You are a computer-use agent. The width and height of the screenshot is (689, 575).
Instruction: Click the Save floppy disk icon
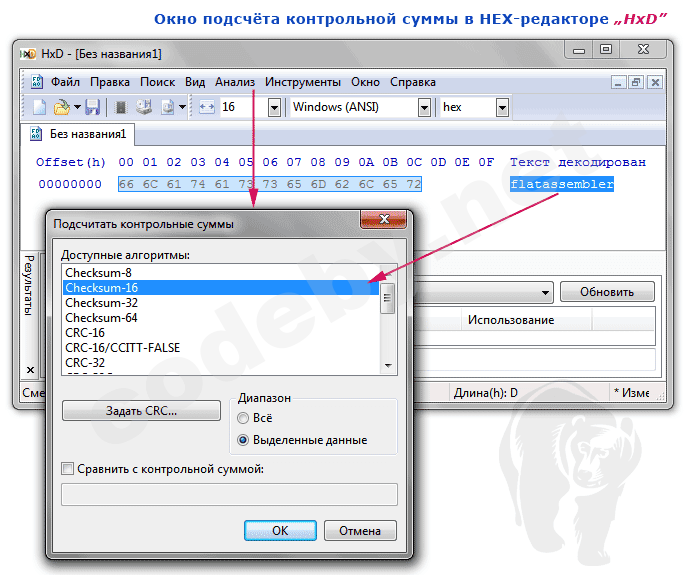(x=92, y=107)
